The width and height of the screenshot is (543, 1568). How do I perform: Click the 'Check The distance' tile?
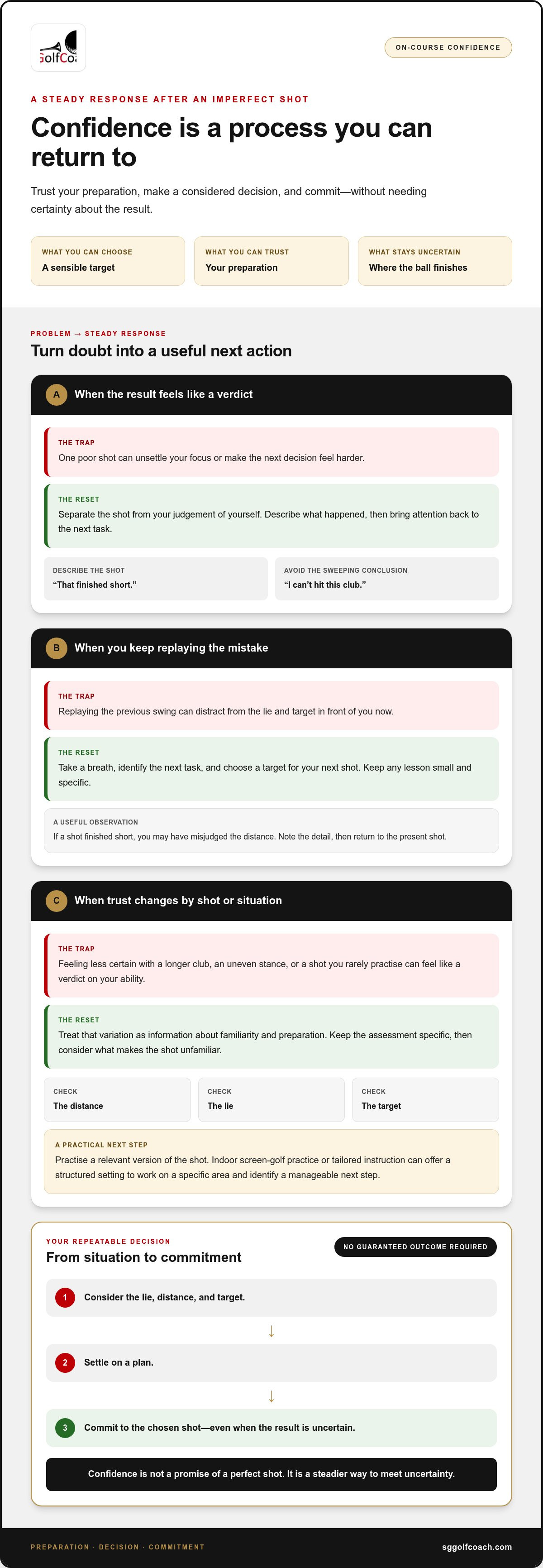pyautogui.click(x=117, y=1099)
